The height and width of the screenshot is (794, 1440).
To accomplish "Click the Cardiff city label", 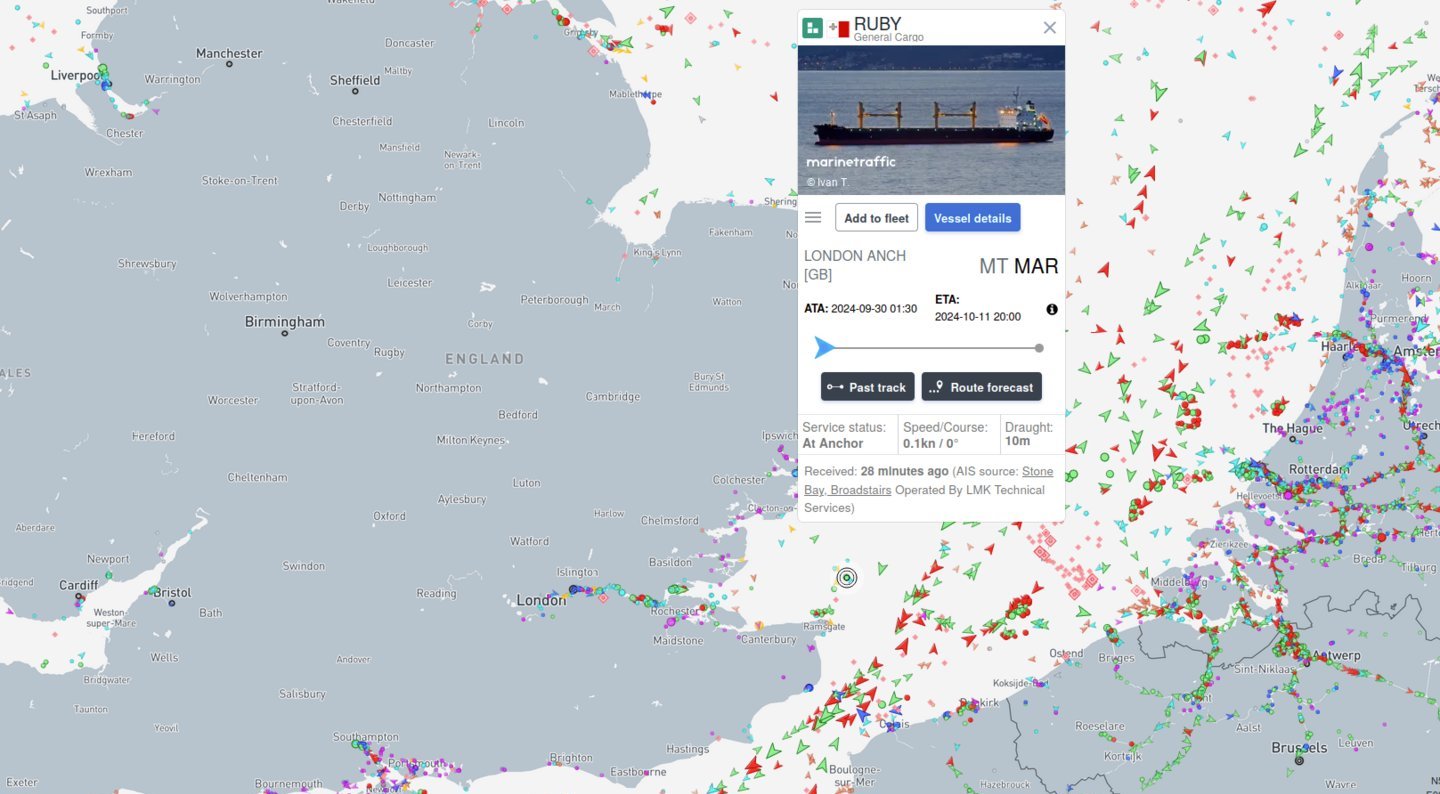I will point(79,585).
